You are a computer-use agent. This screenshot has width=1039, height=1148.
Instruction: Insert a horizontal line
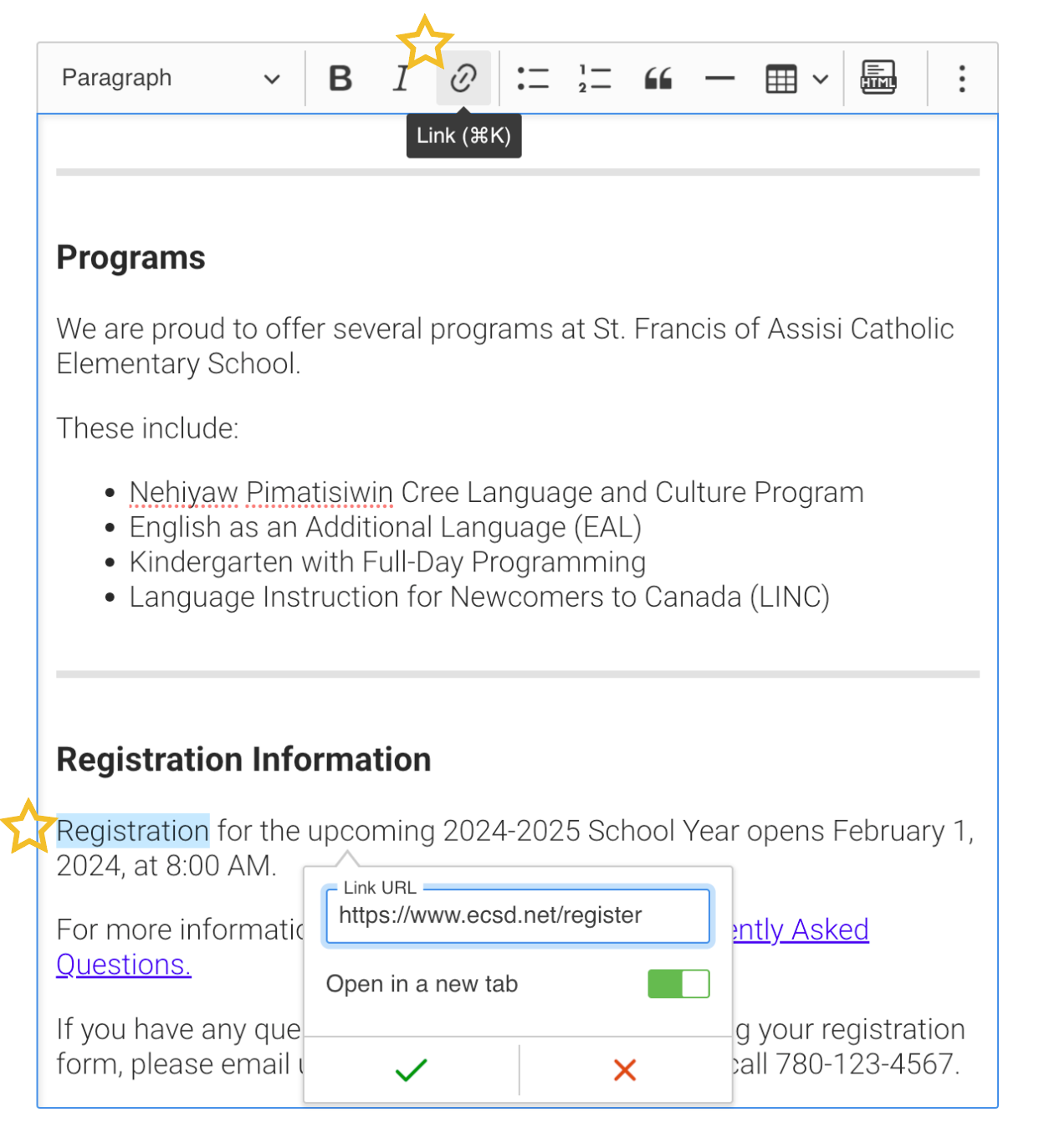(x=719, y=79)
